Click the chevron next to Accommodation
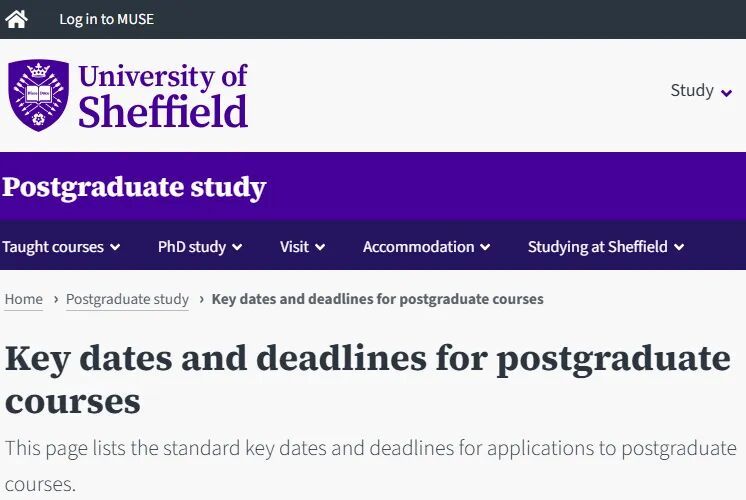 point(485,247)
